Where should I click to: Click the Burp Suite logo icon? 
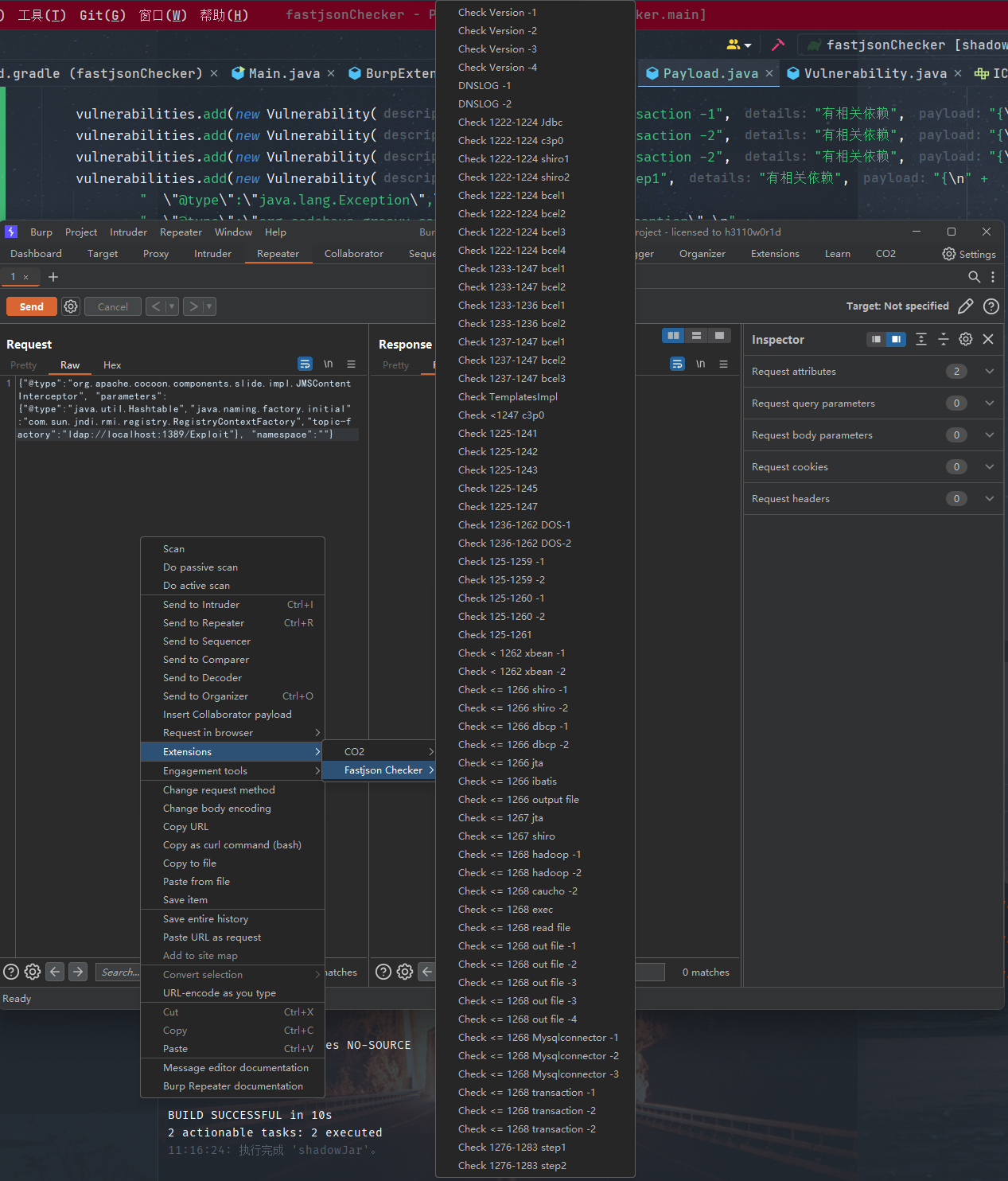click(x=11, y=232)
